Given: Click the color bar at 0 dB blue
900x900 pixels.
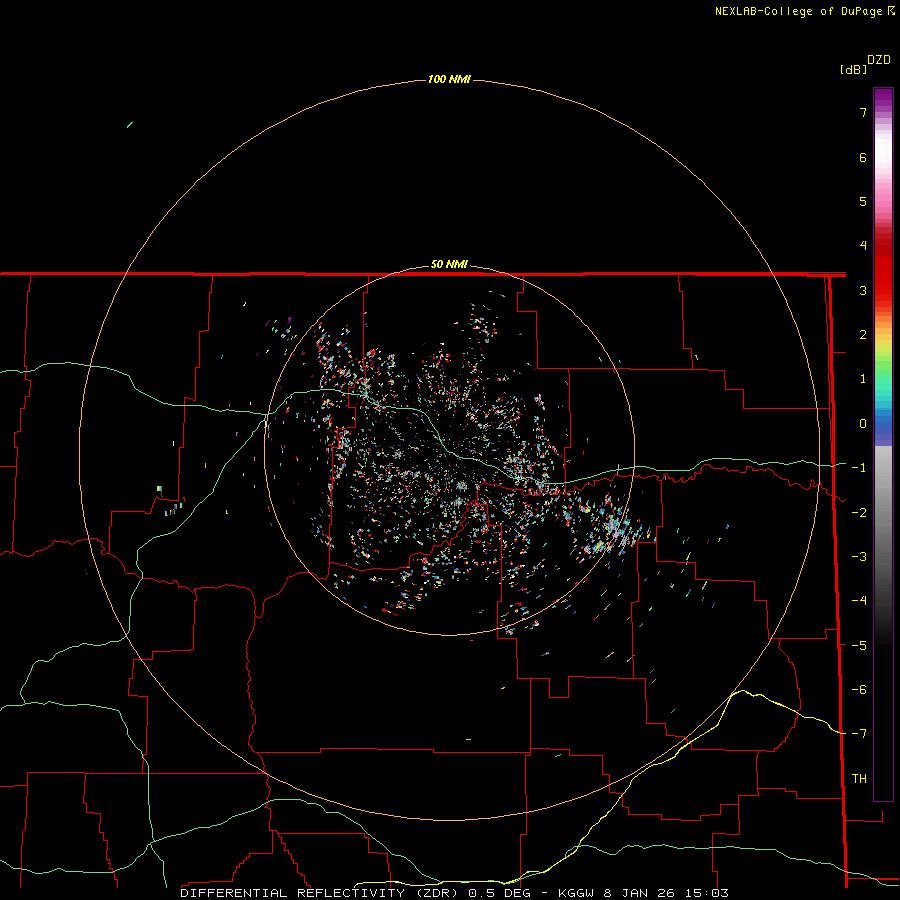Looking at the screenshot, I should [883, 424].
